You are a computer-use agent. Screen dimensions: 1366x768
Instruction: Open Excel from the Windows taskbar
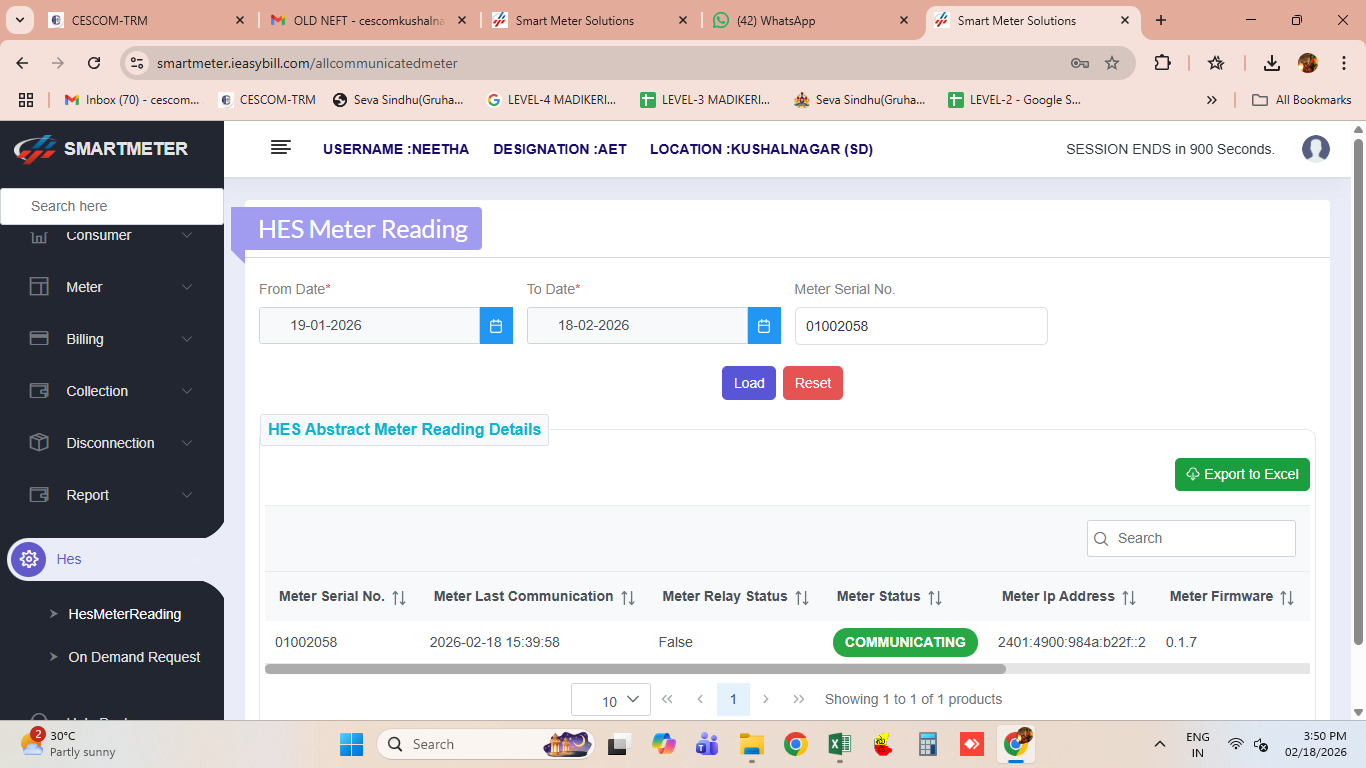point(839,744)
